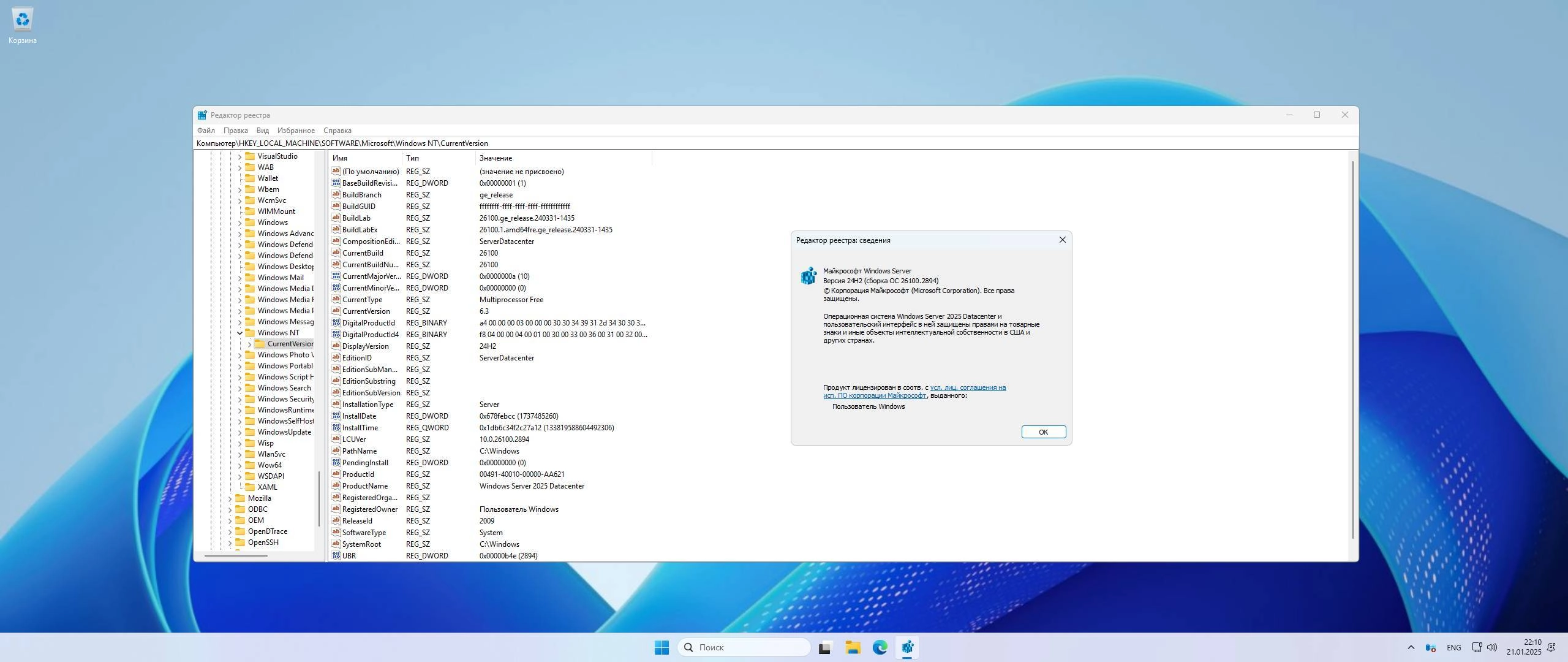The width and height of the screenshot is (1568, 662).
Task: Select the Wallet folder icon
Action: (x=250, y=178)
